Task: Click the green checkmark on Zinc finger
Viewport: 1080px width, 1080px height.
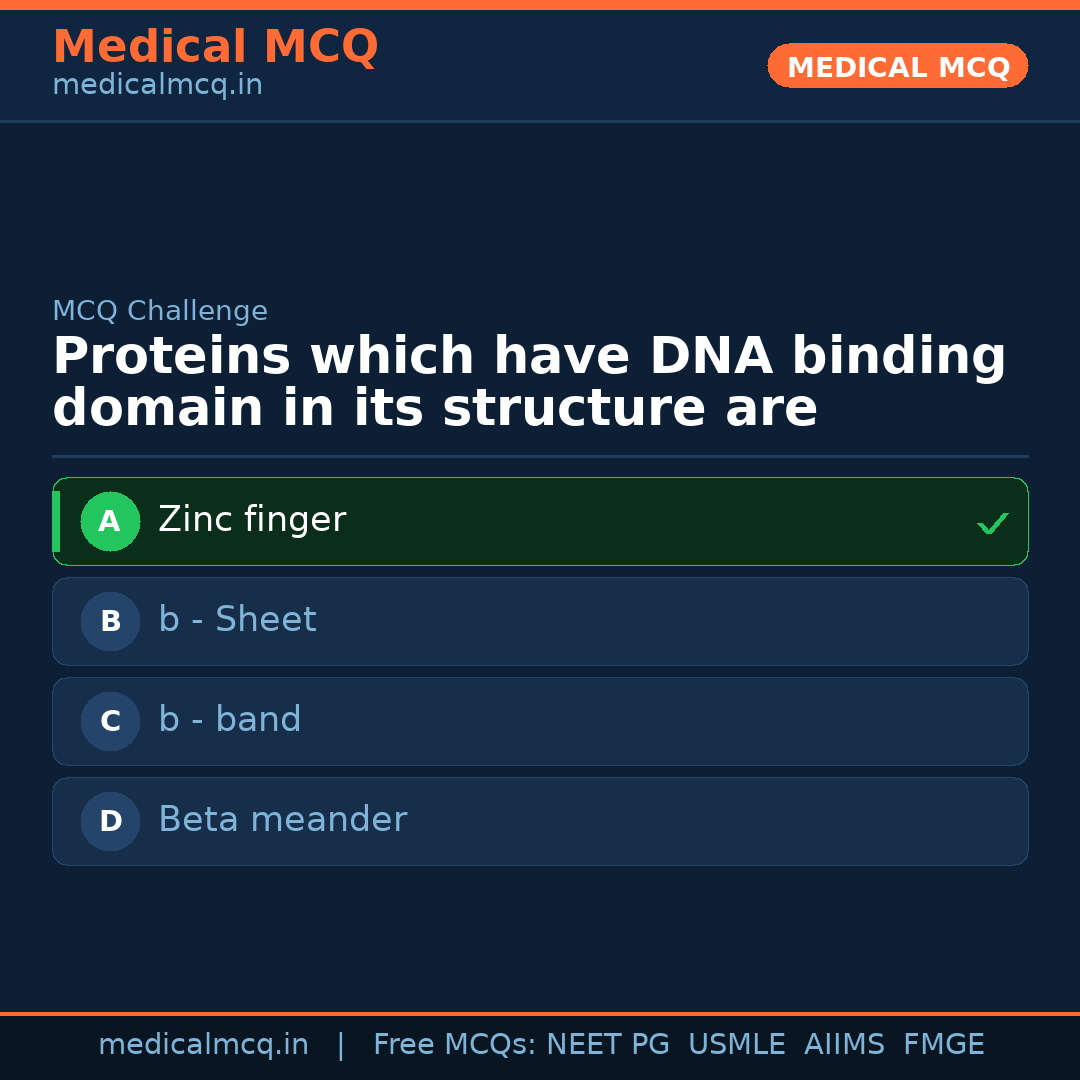Action: pyautogui.click(x=992, y=523)
